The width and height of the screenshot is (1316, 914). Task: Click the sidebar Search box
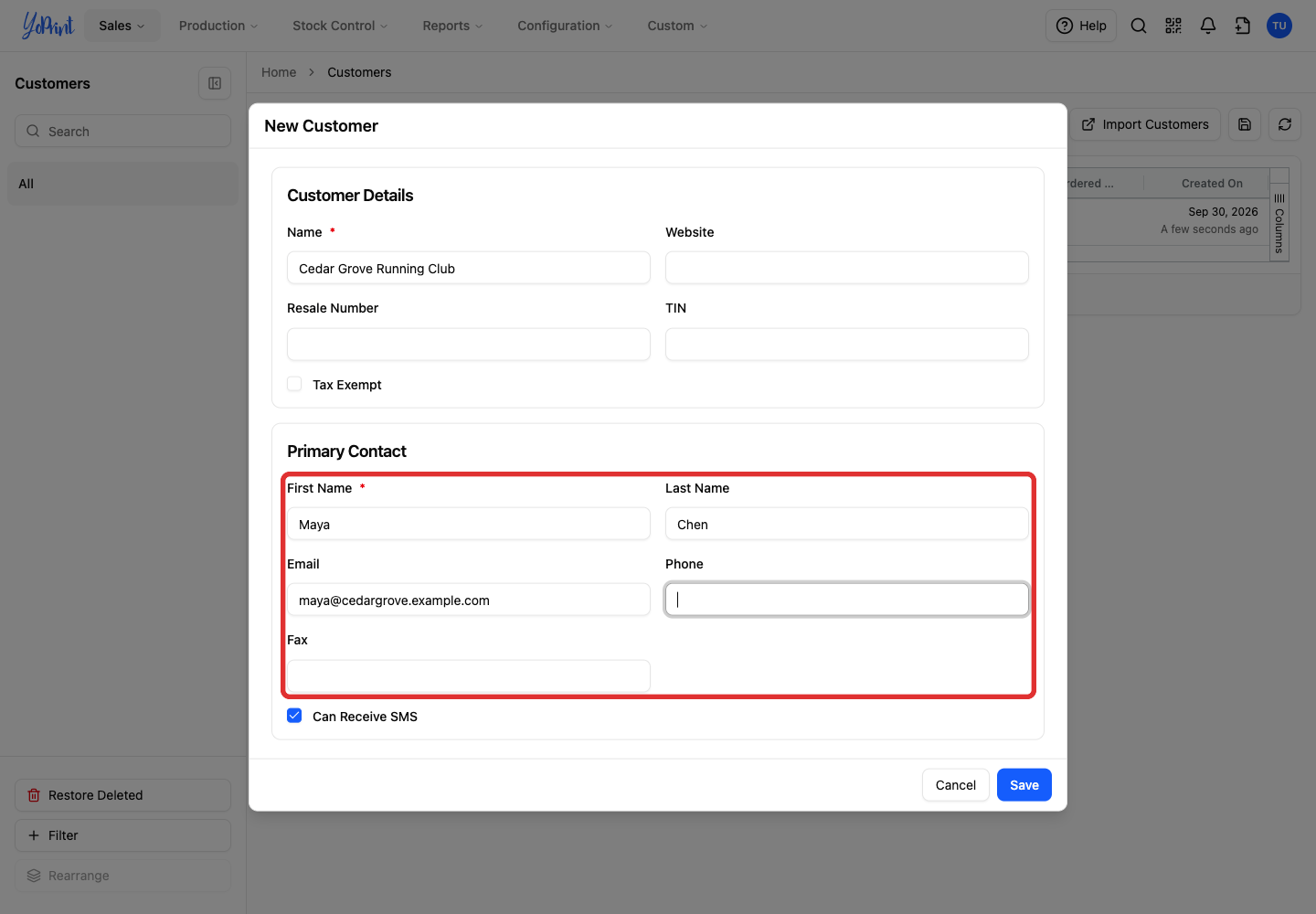point(122,131)
